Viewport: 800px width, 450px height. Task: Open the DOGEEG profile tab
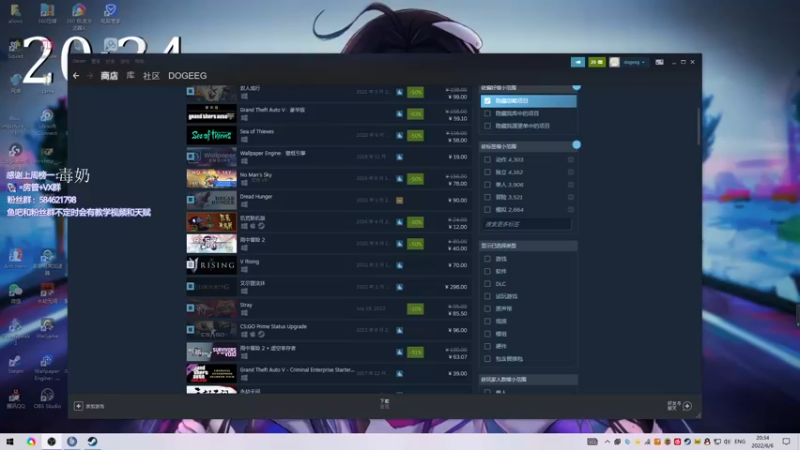[187, 76]
